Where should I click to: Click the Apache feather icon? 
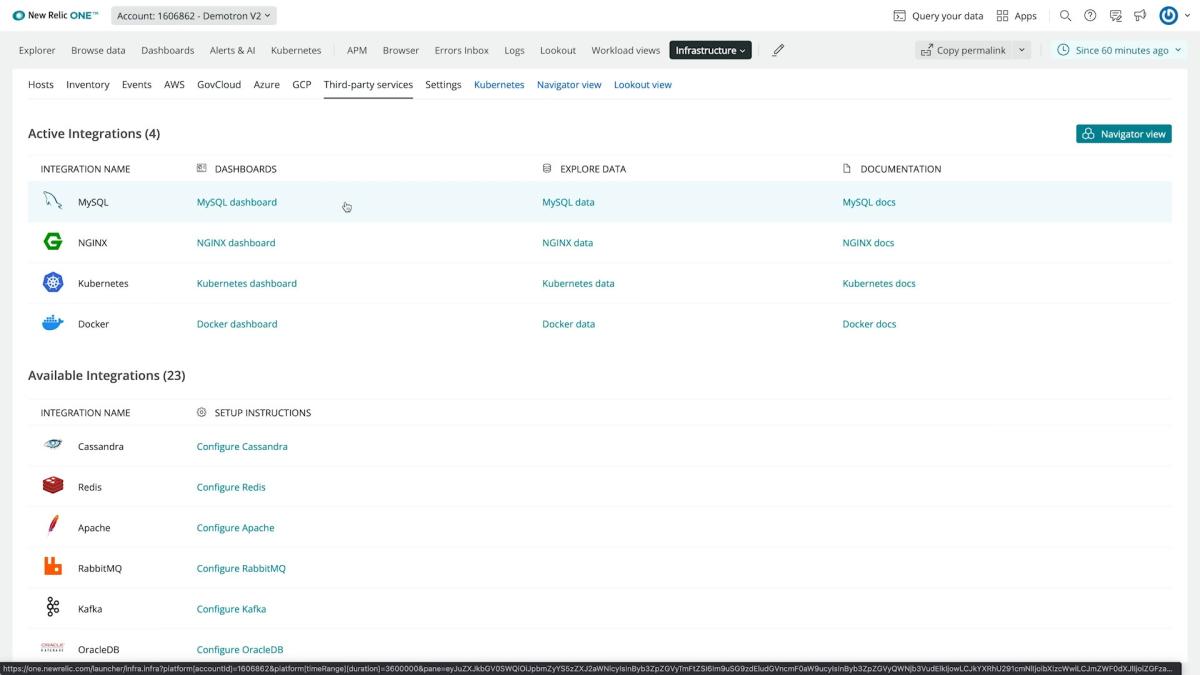[x=53, y=527]
